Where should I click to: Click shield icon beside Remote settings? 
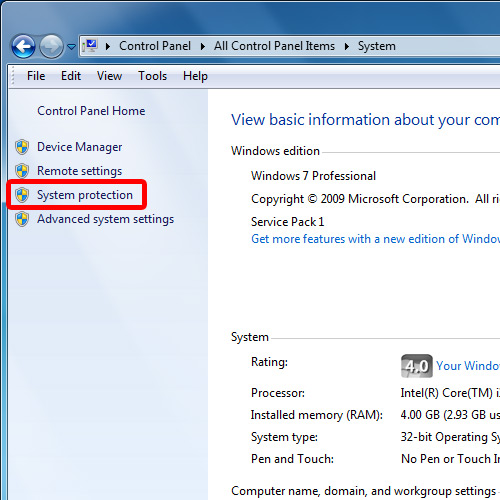pyautogui.click(x=22, y=171)
